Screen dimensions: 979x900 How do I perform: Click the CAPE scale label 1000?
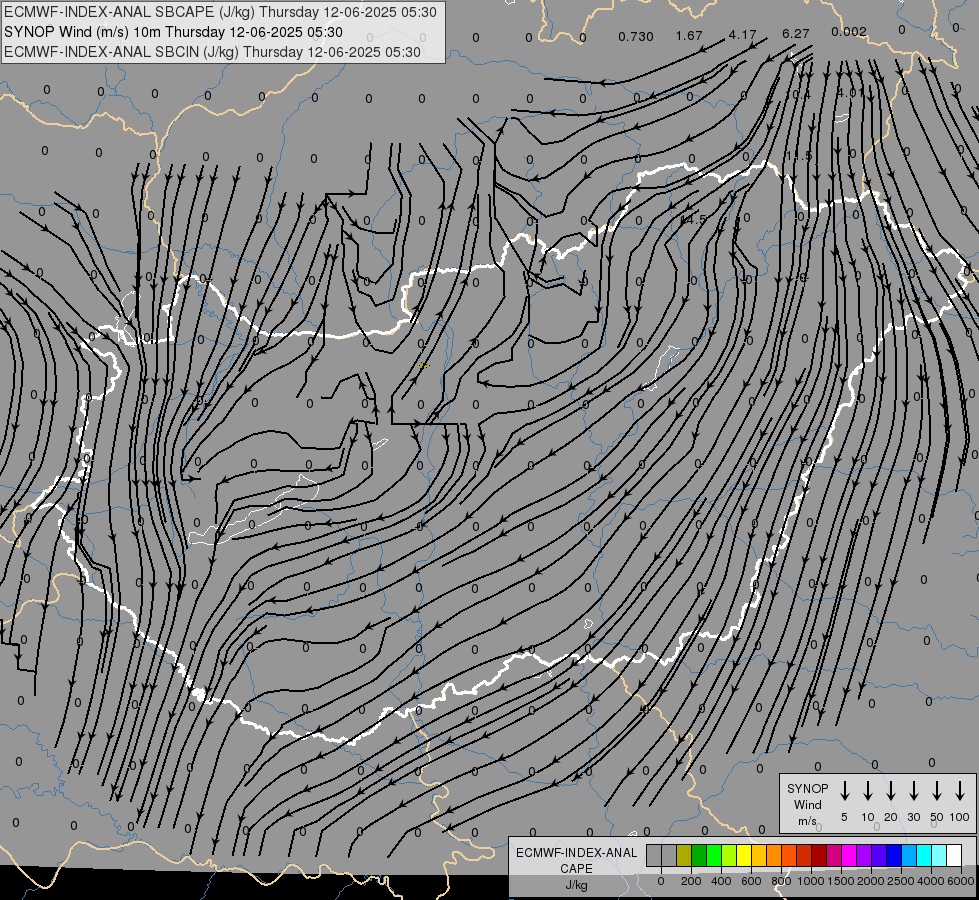[811, 881]
